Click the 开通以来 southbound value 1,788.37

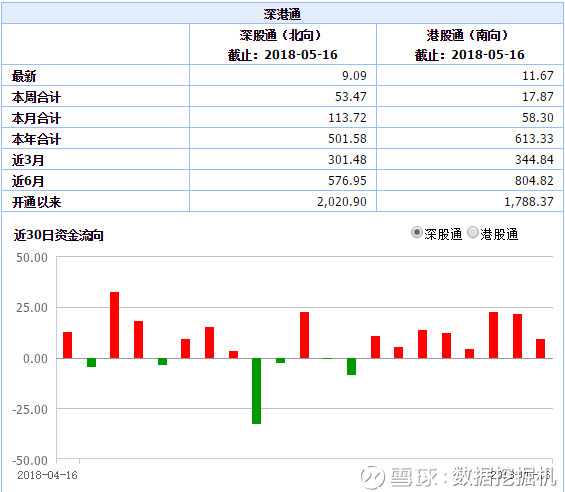tap(529, 201)
